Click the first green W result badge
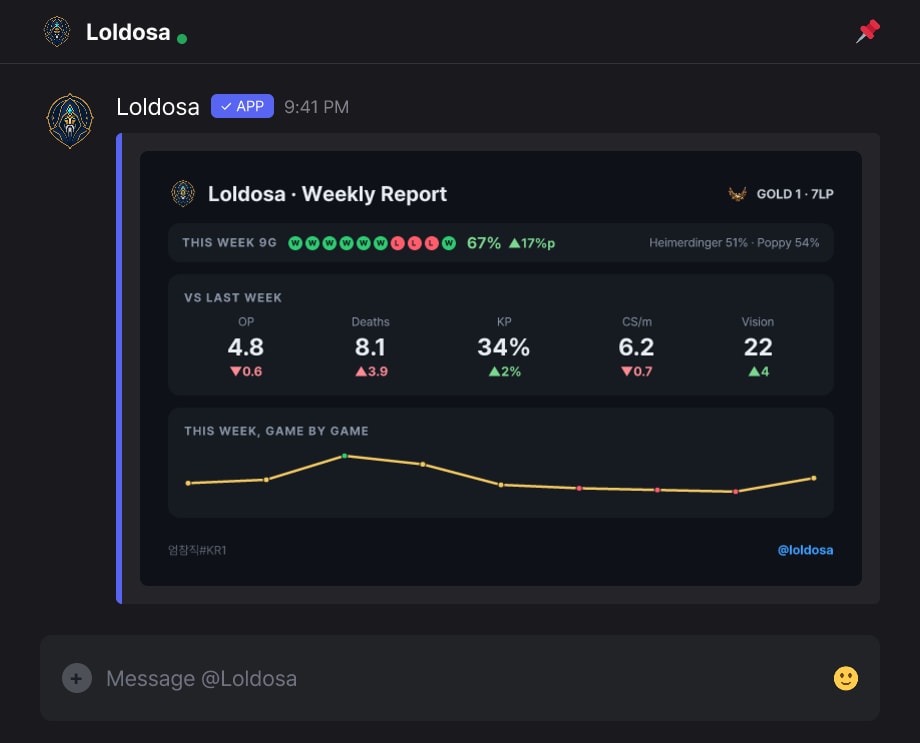Screen dimensions: 920x743 pyautogui.click(x=296, y=243)
